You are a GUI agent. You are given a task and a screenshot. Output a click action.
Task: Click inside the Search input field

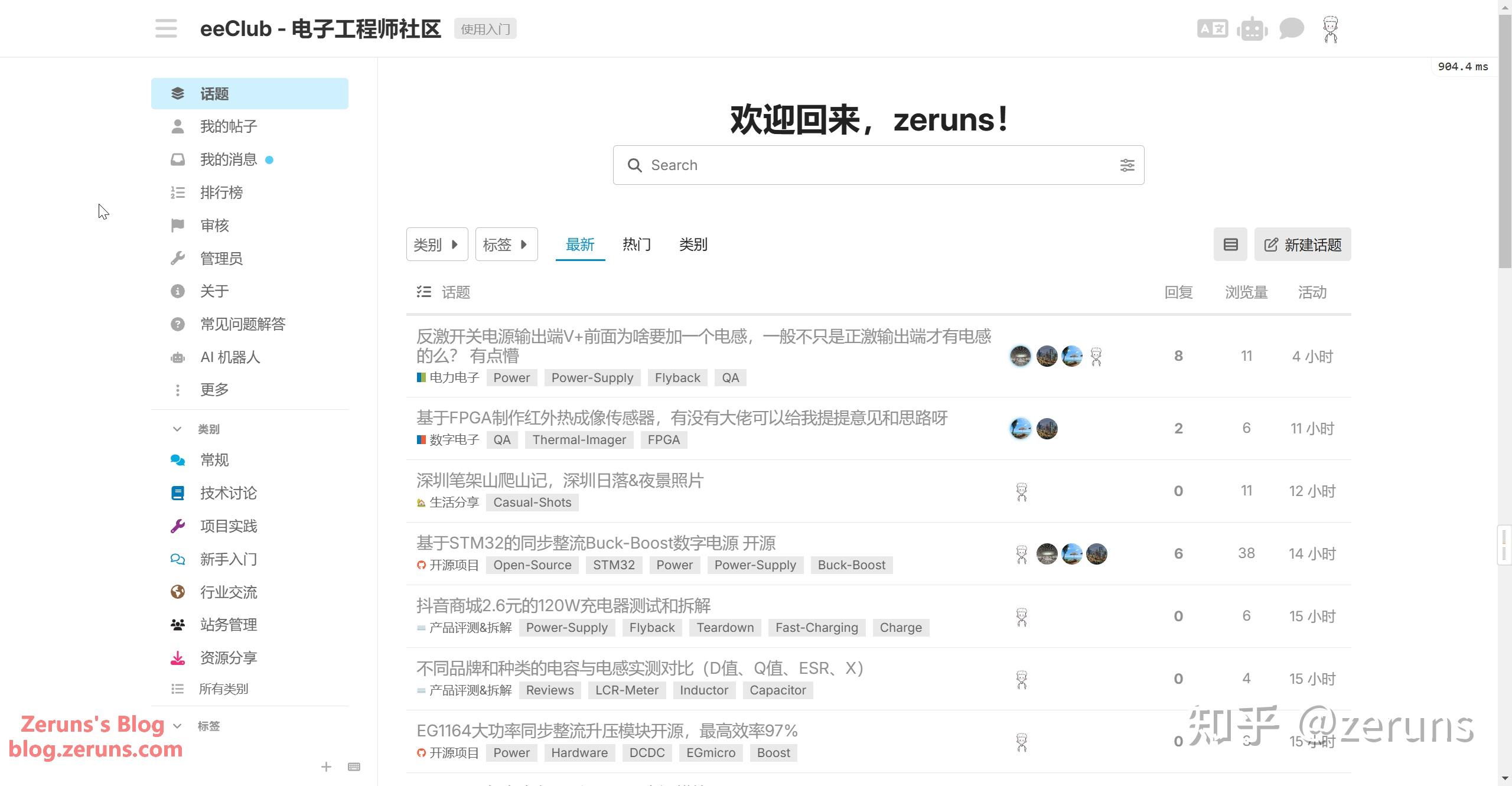tap(827, 165)
